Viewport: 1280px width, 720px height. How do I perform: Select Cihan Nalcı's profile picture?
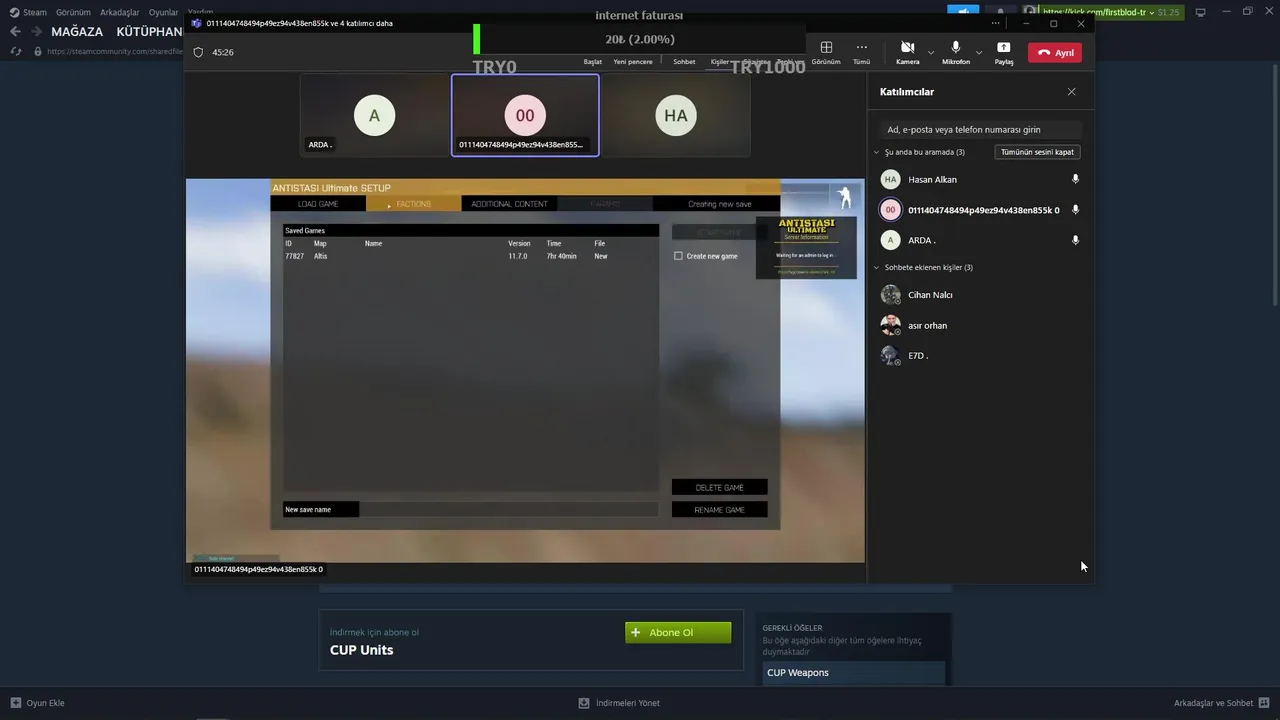click(890, 295)
